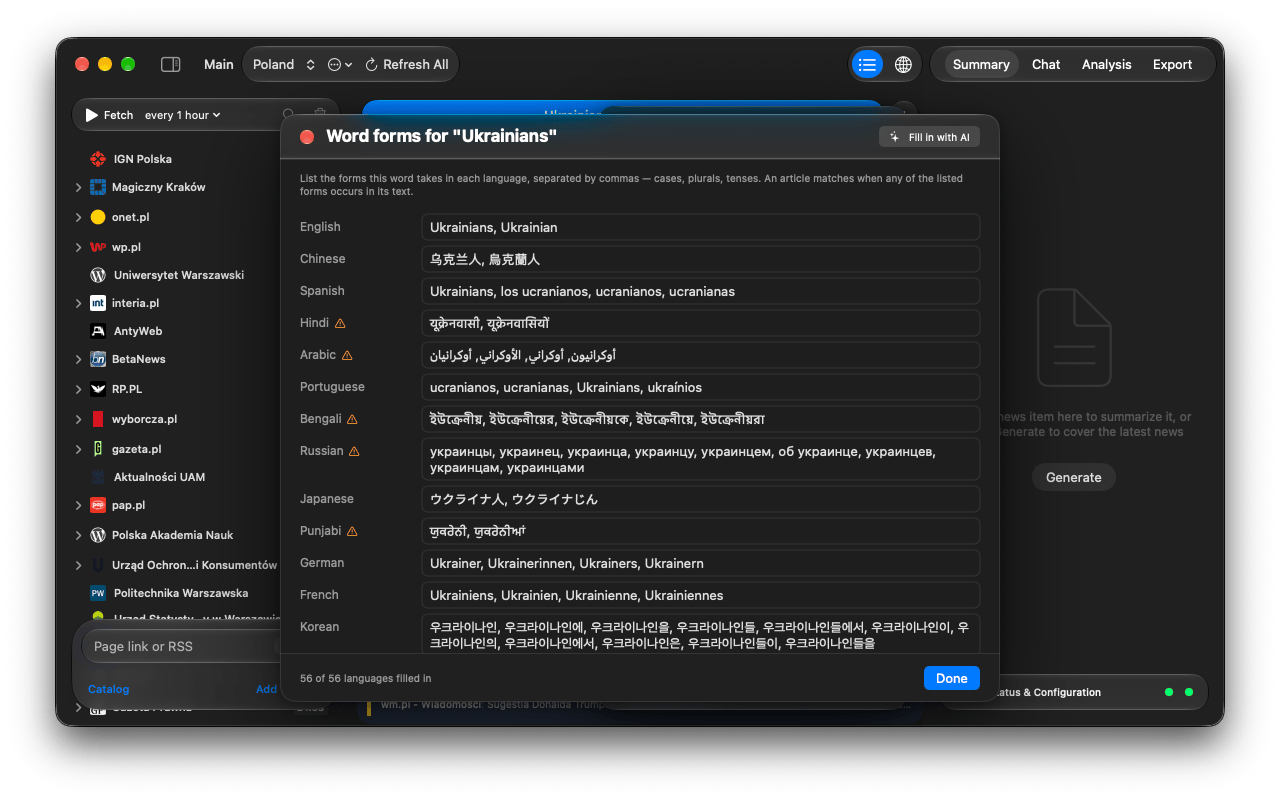Click the AntyWeb feed icon
1280x800 pixels.
point(98,331)
